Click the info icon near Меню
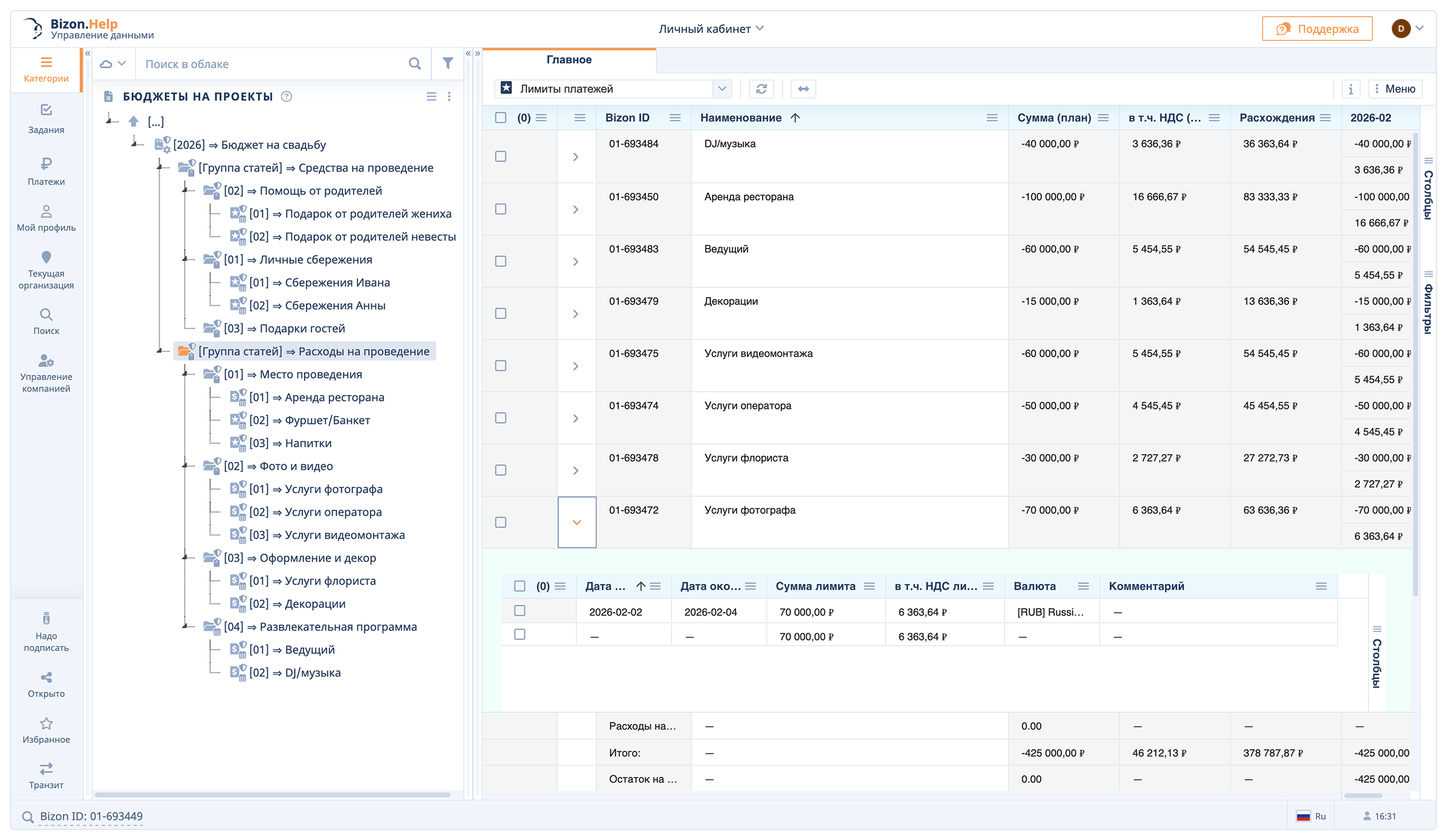This screenshot has height=840, width=1447. click(1351, 89)
